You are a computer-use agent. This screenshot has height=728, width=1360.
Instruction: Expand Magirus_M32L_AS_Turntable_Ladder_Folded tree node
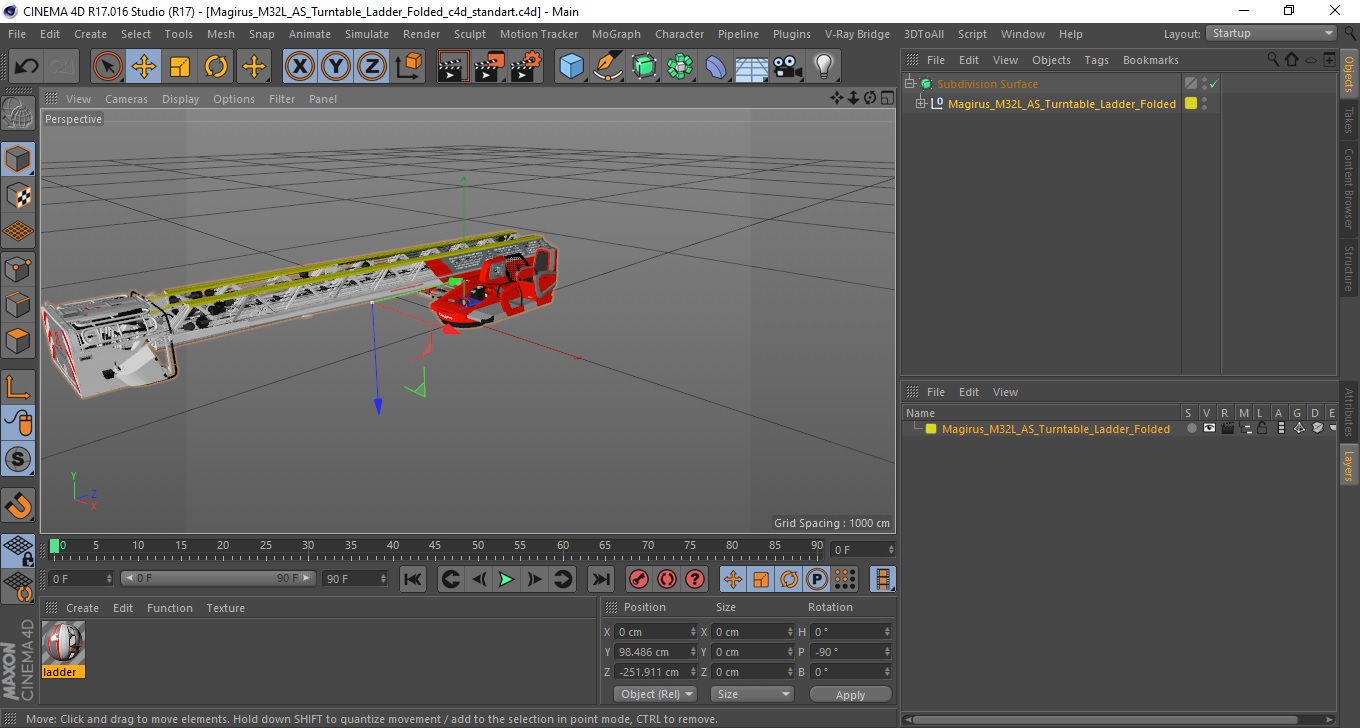921,103
